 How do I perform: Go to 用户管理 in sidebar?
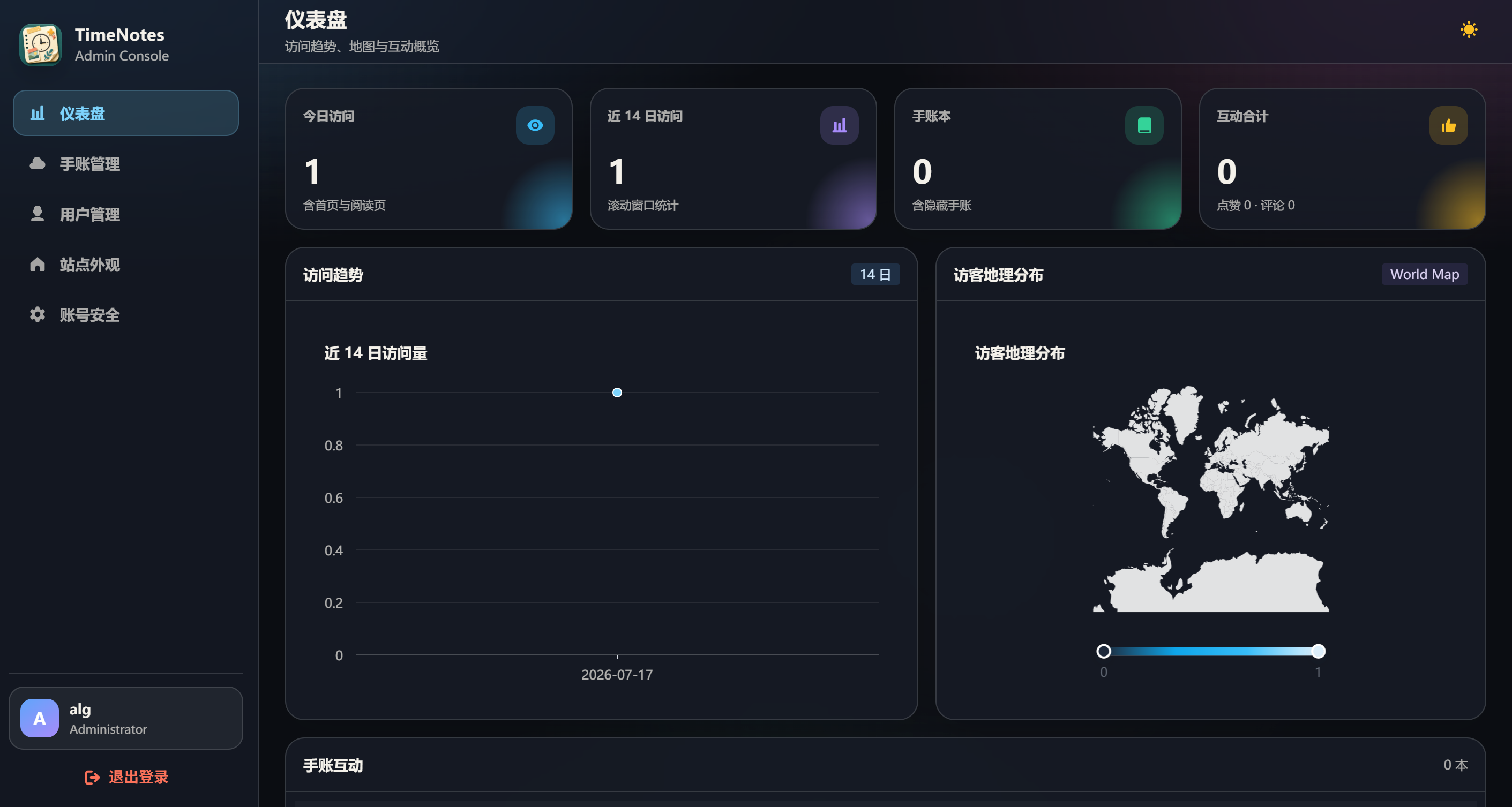pos(125,214)
